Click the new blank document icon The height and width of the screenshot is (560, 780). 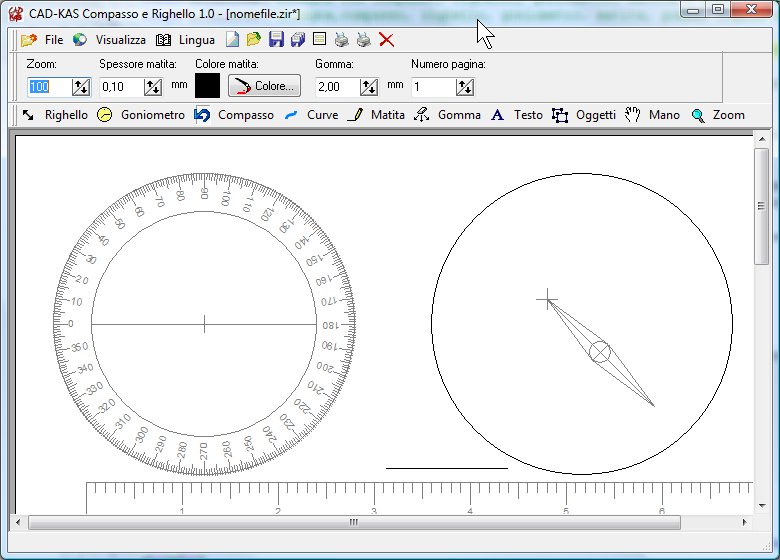coord(232,40)
